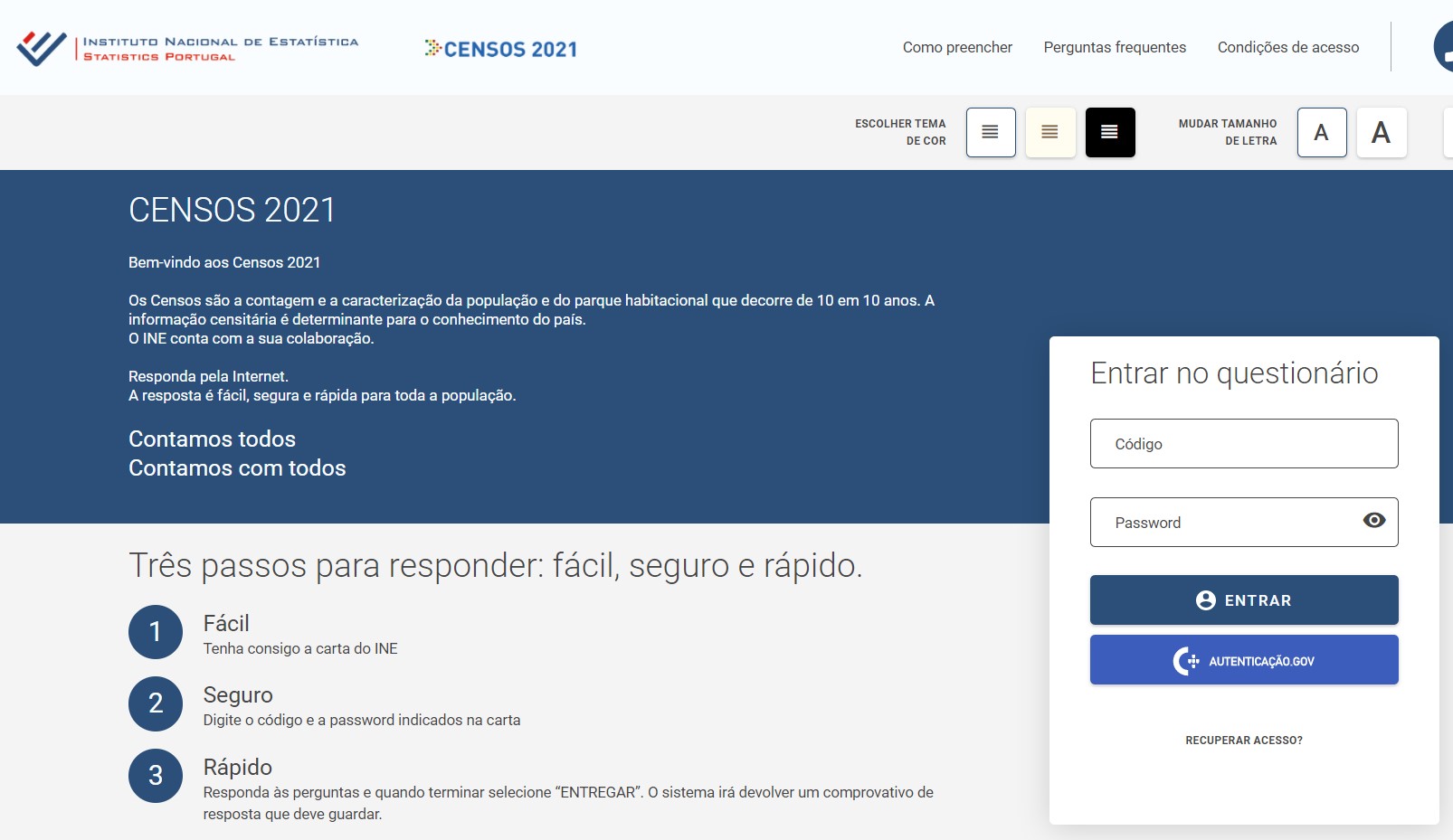
Task: Click the step 2 circle for Seguro
Action: click(156, 703)
